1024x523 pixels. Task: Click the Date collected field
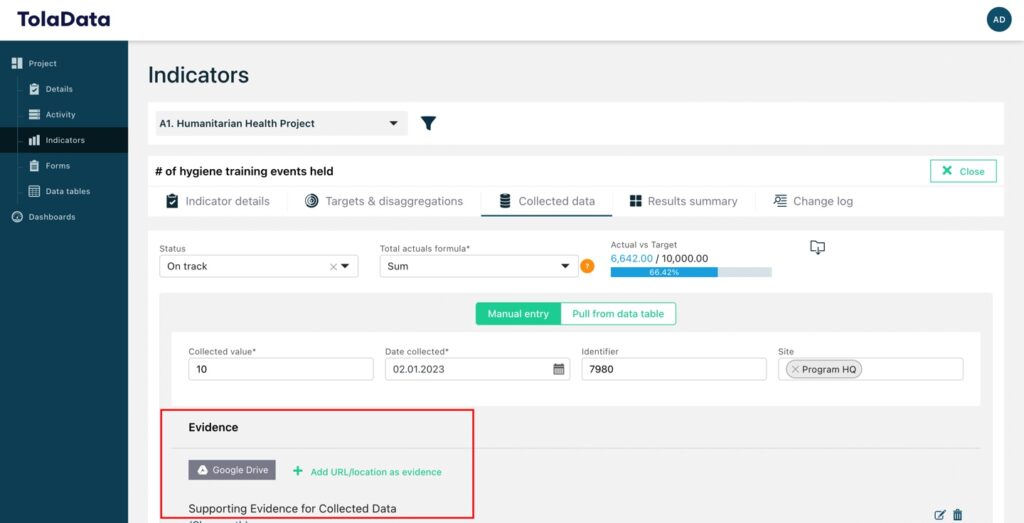click(477, 369)
